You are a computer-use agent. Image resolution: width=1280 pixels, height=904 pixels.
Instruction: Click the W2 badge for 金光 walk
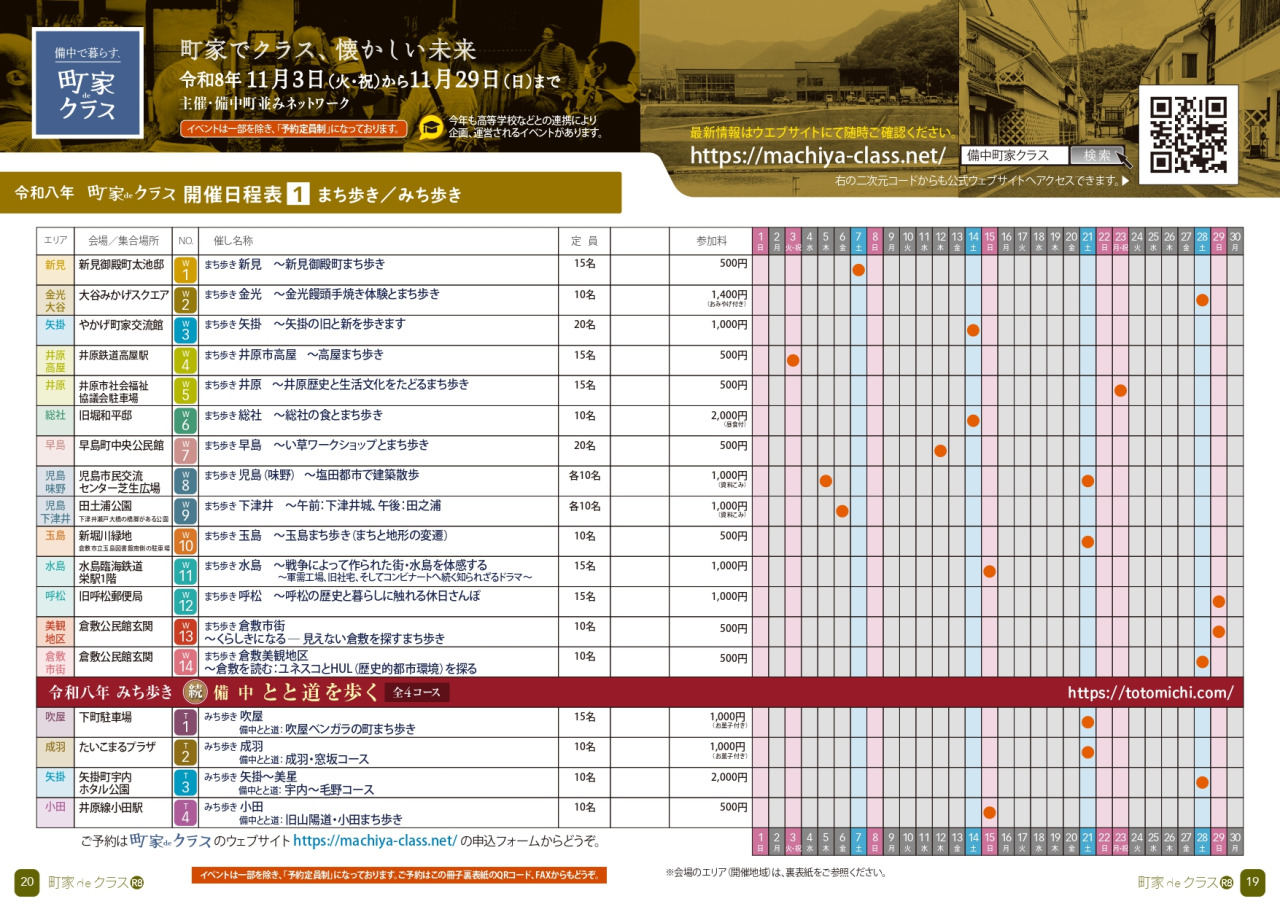185,300
